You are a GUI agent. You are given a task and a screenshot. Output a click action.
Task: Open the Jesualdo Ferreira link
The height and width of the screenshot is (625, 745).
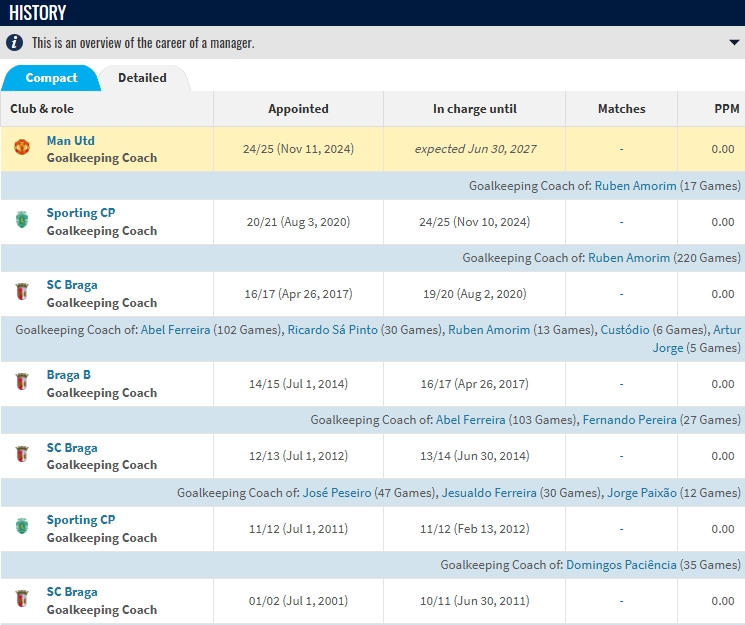pyautogui.click(x=489, y=493)
